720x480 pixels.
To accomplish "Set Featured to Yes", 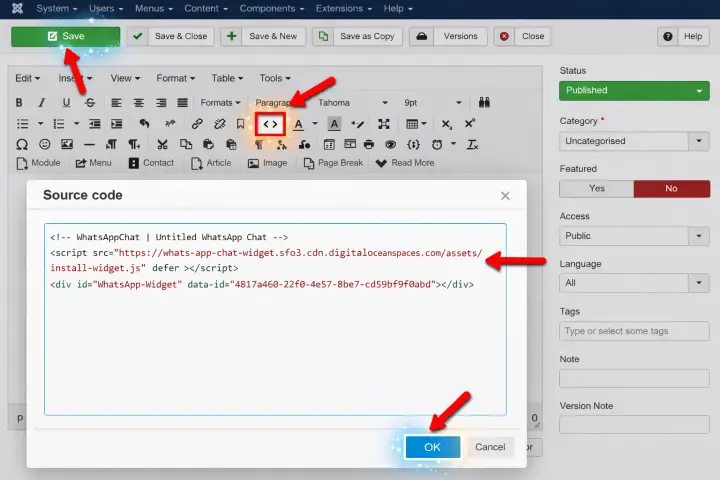I will [x=596, y=188].
